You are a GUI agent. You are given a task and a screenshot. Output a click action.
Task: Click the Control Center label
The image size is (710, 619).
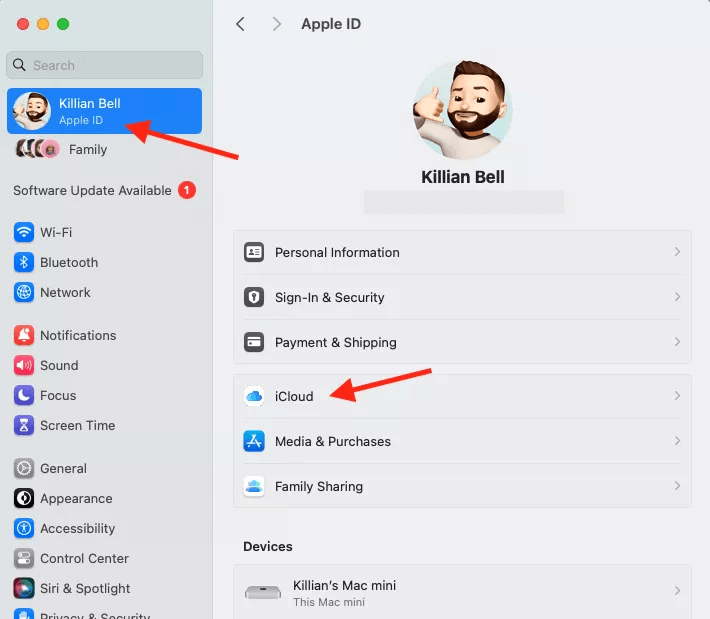(84, 558)
